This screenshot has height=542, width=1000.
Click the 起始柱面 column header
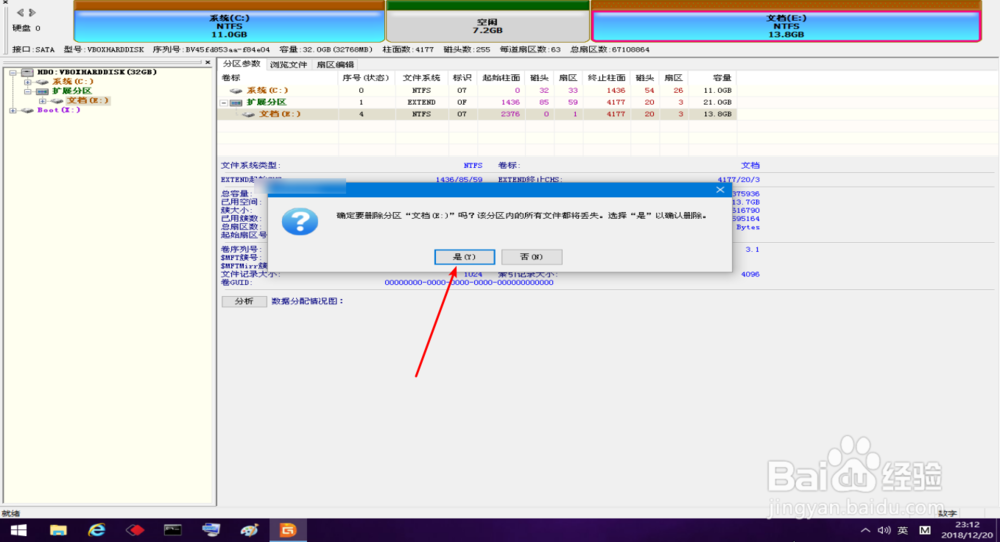pos(501,78)
